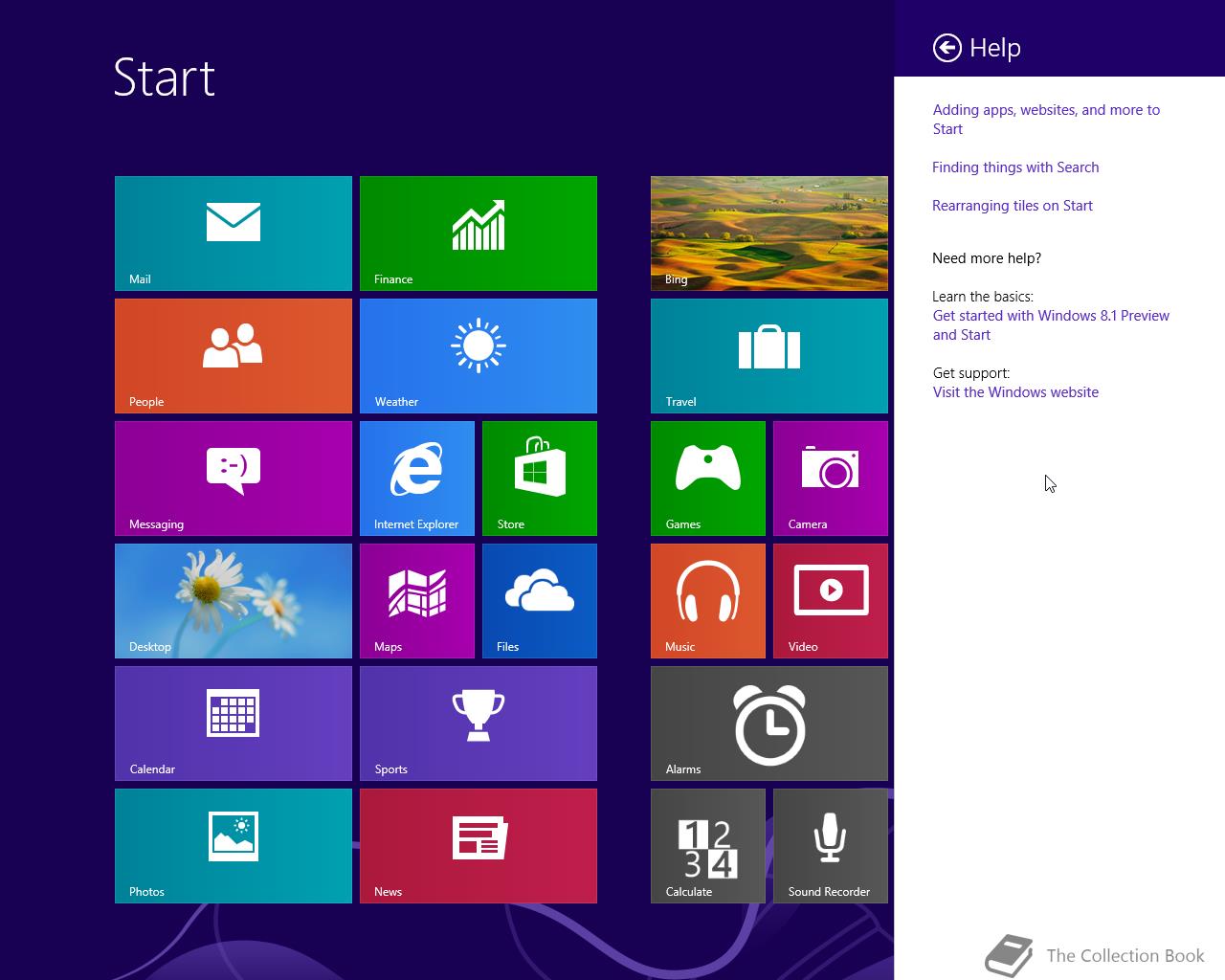The height and width of the screenshot is (980, 1225).
Task: Open 'Get started with Windows 8.1 Preview' link
Action: click(1051, 325)
